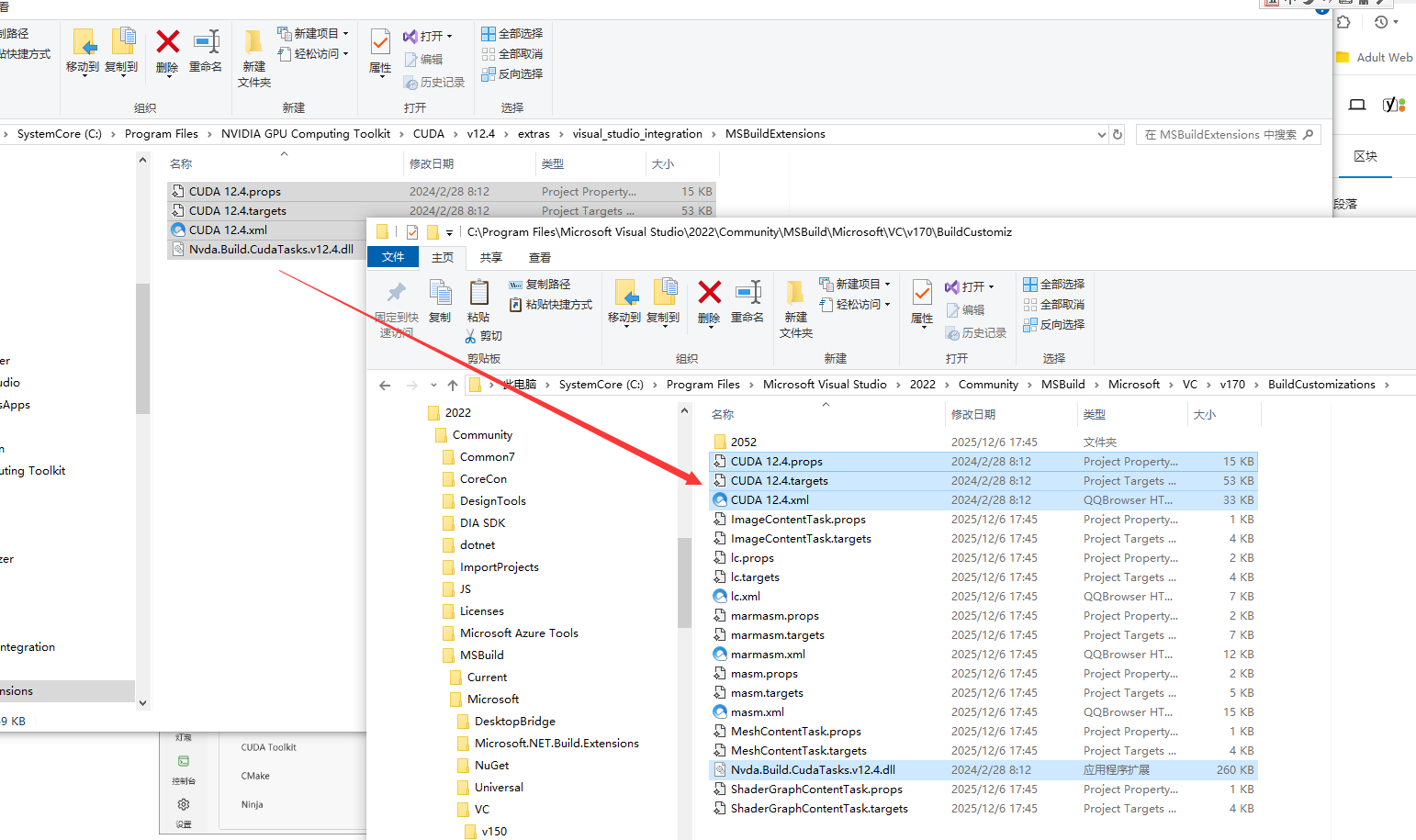Switch to the View ribbon tab

pos(540,258)
